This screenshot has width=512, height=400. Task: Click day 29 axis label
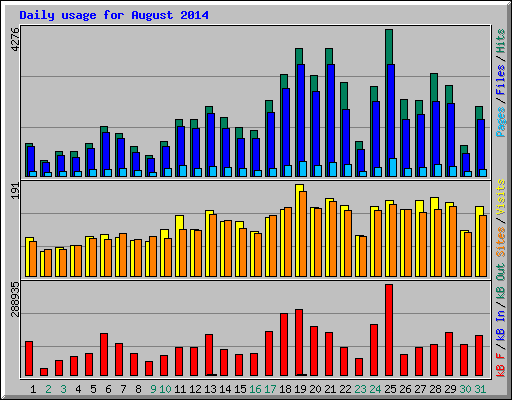tap(450, 389)
